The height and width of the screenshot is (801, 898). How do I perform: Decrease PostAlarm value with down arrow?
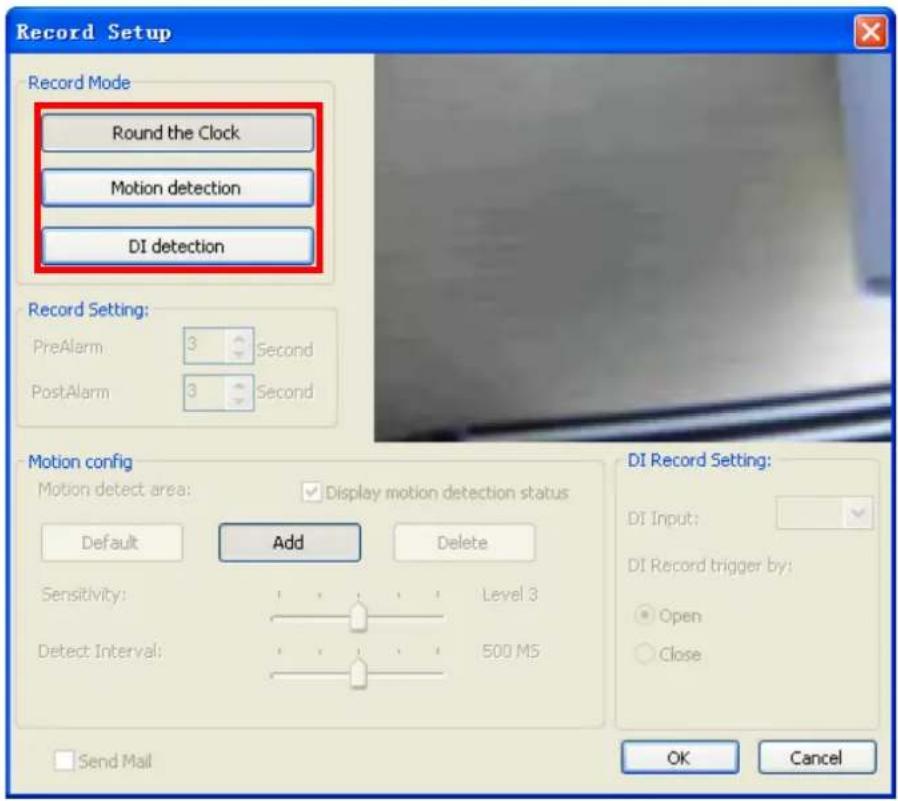(239, 401)
